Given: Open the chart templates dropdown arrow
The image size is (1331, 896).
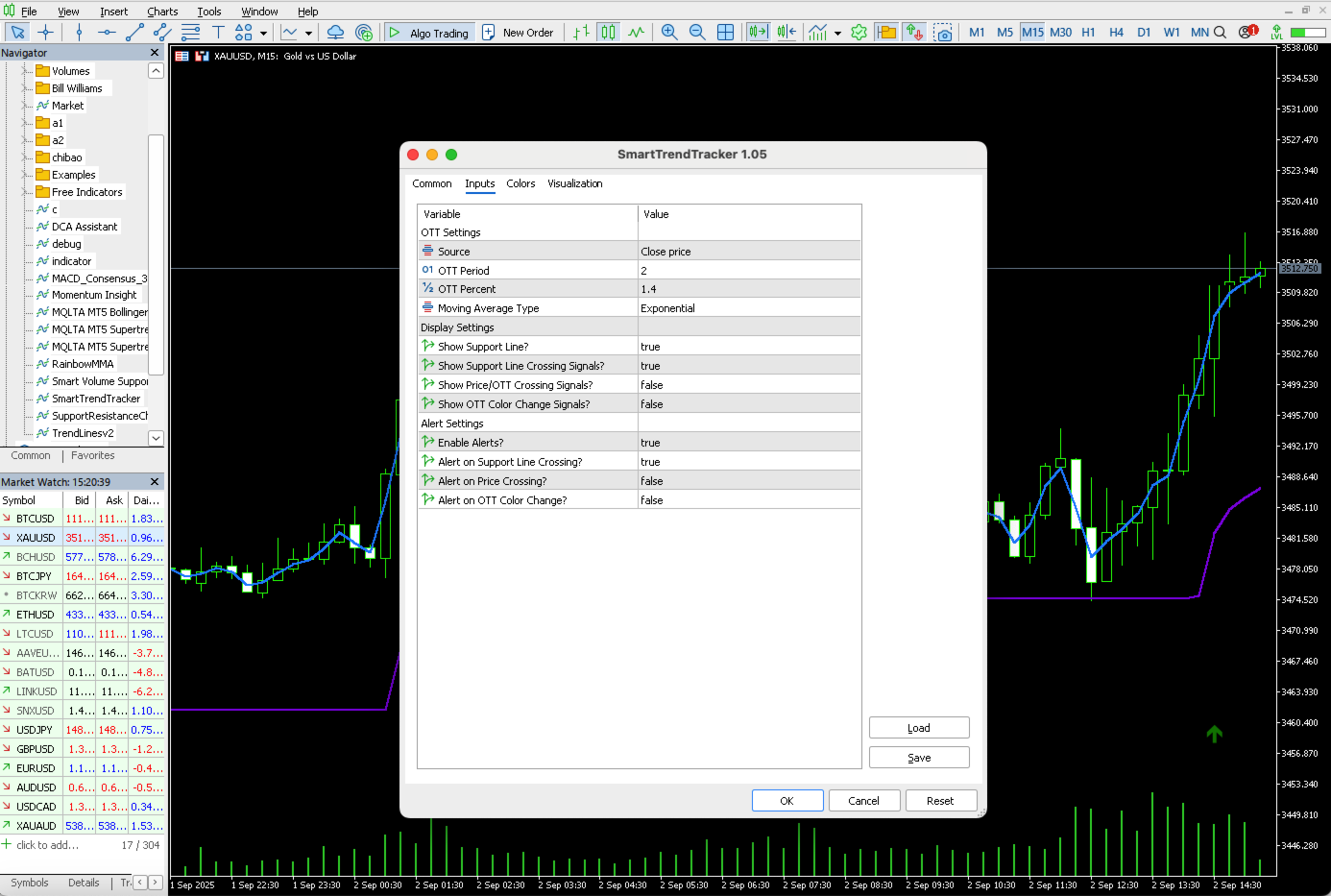Looking at the screenshot, I should tap(308, 33).
